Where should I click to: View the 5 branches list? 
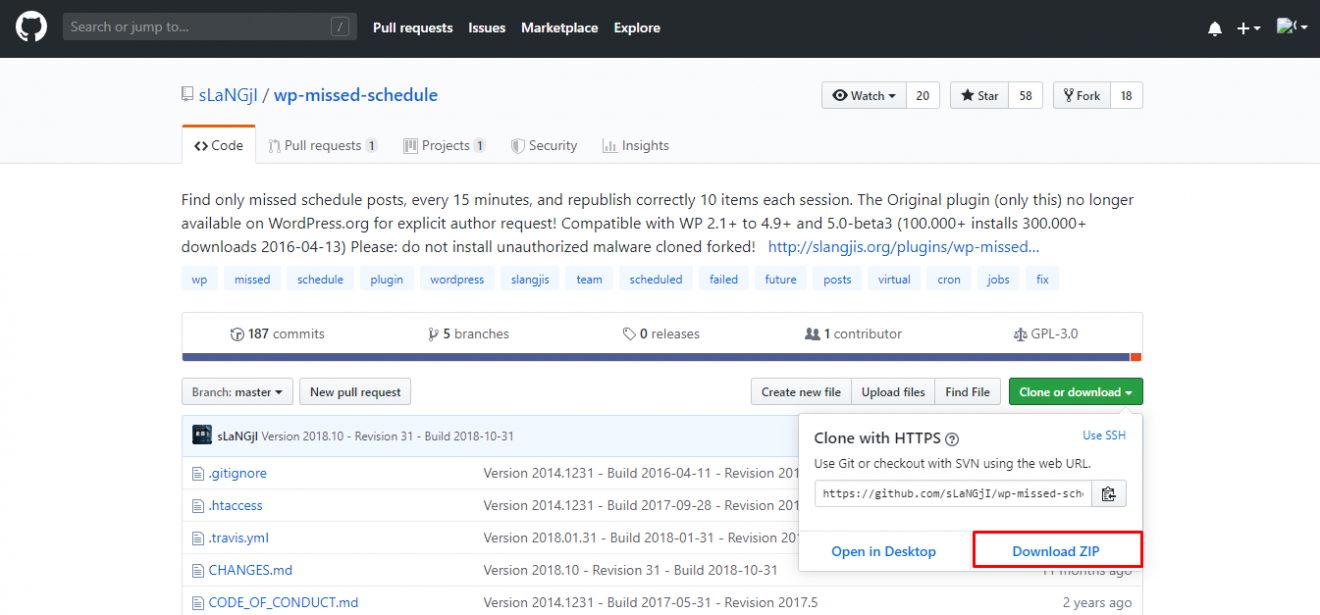pyautogui.click(x=468, y=334)
